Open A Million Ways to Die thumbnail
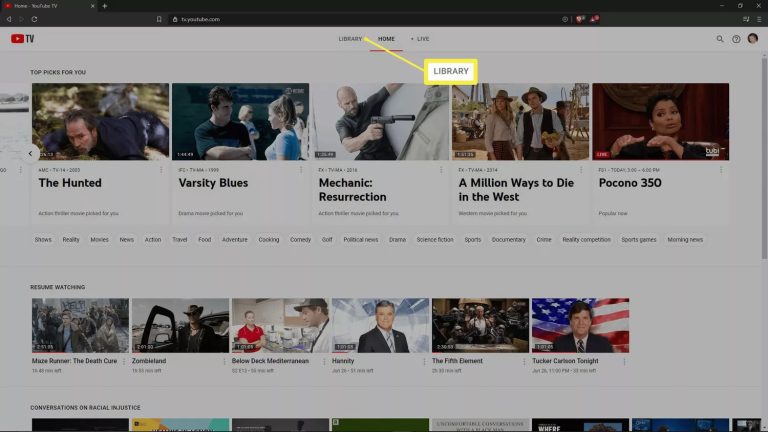Image resolution: width=768 pixels, height=432 pixels. [521, 121]
